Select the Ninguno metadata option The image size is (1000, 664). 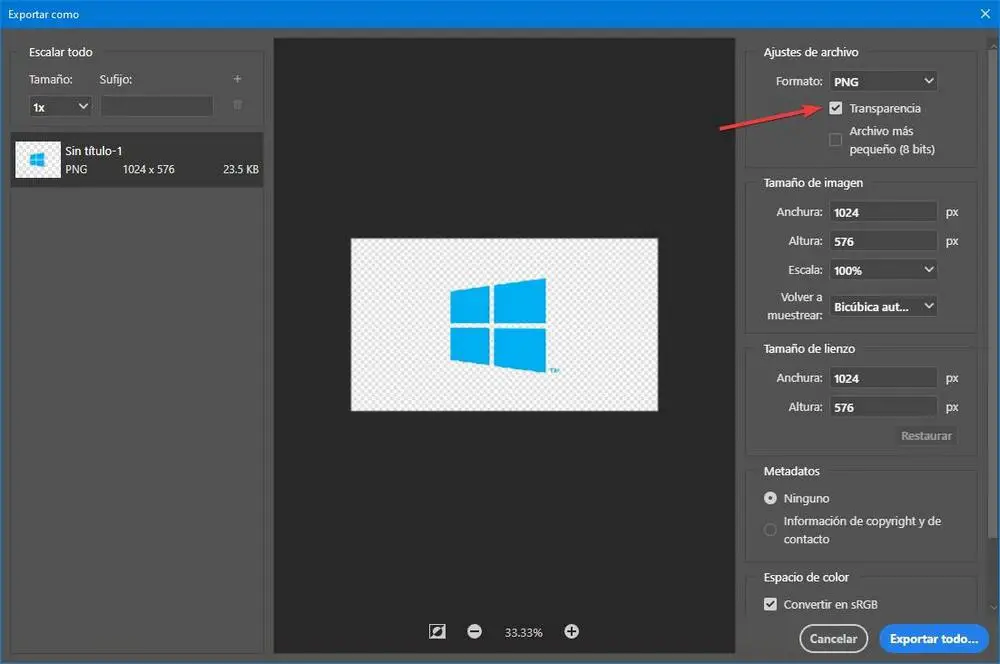[770, 498]
